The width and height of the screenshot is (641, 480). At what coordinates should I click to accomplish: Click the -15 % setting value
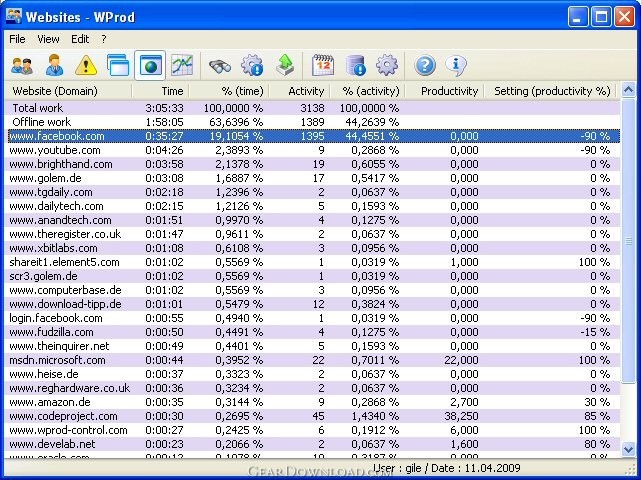coord(595,332)
